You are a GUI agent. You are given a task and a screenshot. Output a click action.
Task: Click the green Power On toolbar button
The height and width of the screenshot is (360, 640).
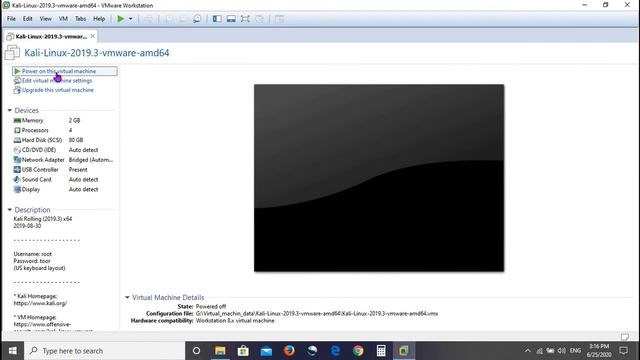pyautogui.click(x=120, y=19)
